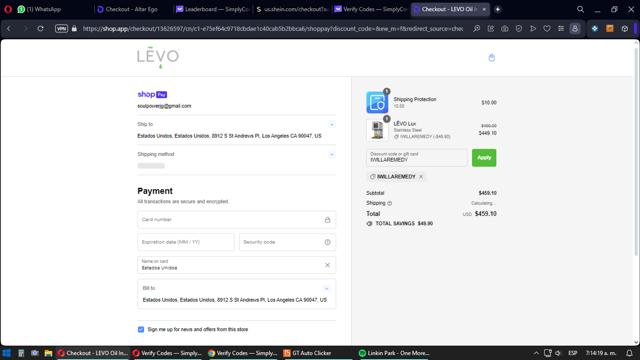This screenshot has width=640, height=360.
Task: Open a new browser tab
Action: pyautogui.click(x=498, y=9)
